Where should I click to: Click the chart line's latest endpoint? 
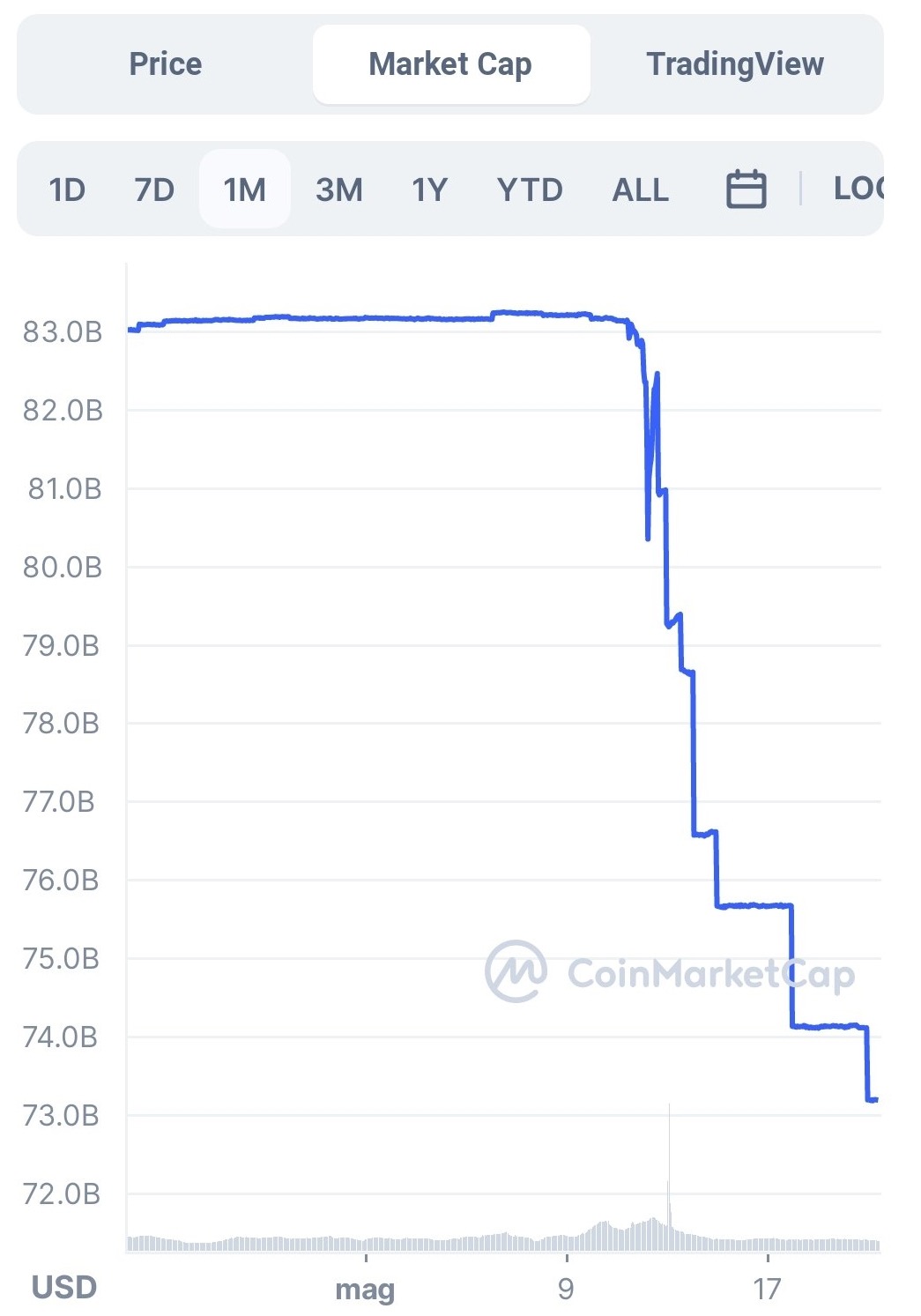[x=874, y=1099]
